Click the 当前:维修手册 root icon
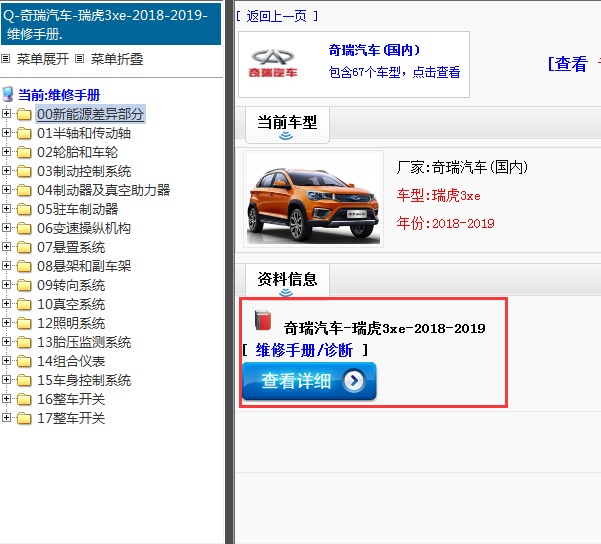The width and height of the screenshot is (601, 544). coord(9,95)
